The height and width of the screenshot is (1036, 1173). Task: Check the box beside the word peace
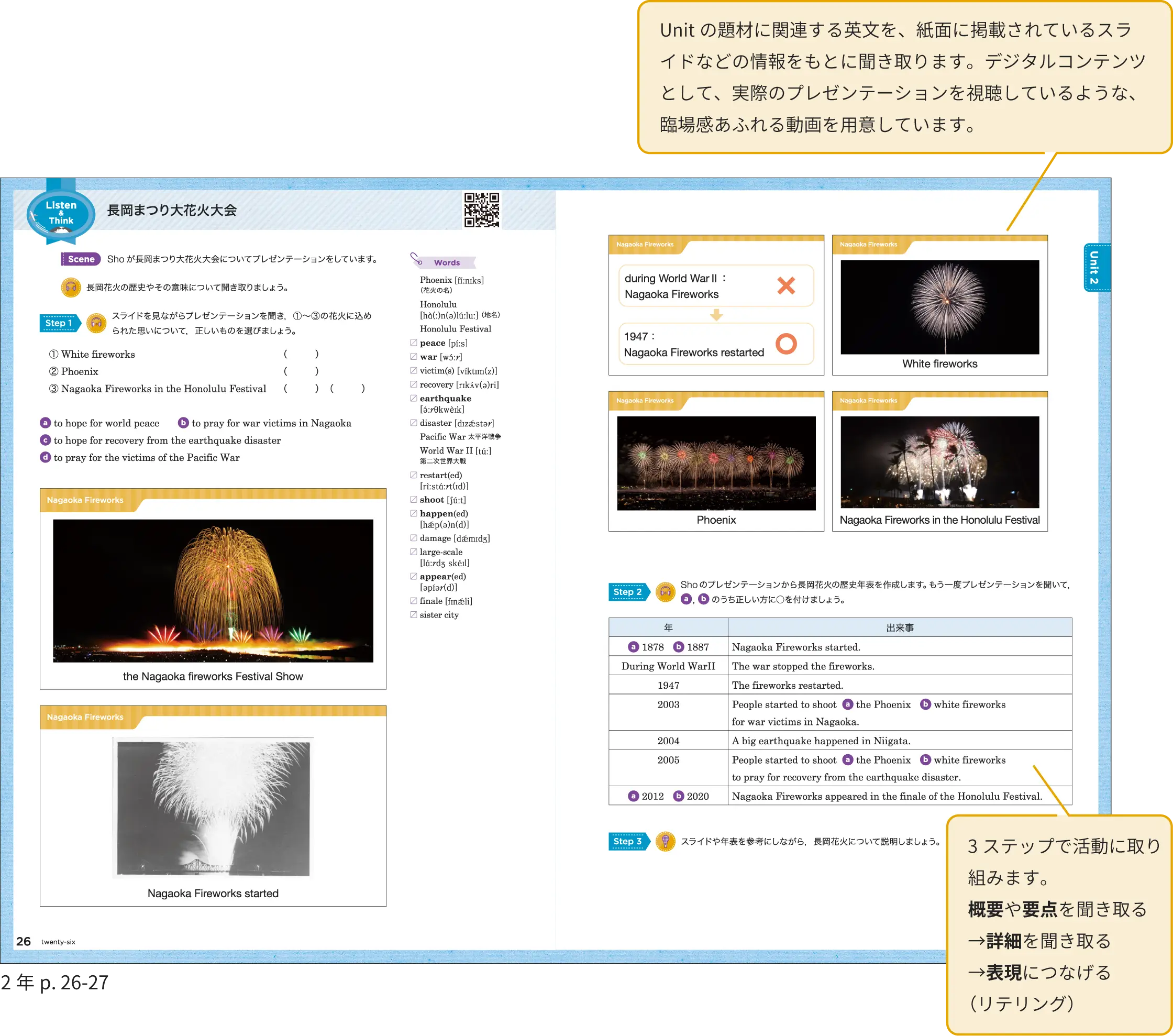(x=413, y=343)
